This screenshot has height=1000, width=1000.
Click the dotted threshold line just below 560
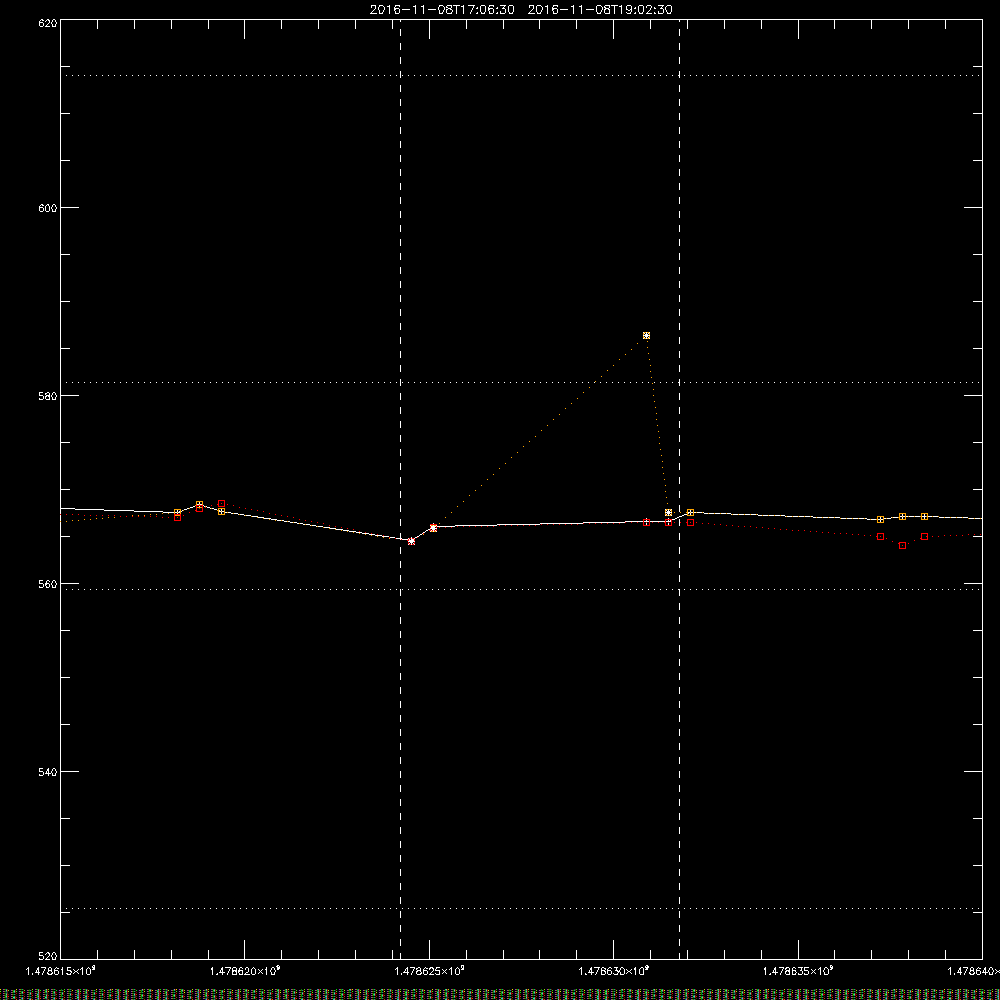pyautogui.click(x=521, y=589)
